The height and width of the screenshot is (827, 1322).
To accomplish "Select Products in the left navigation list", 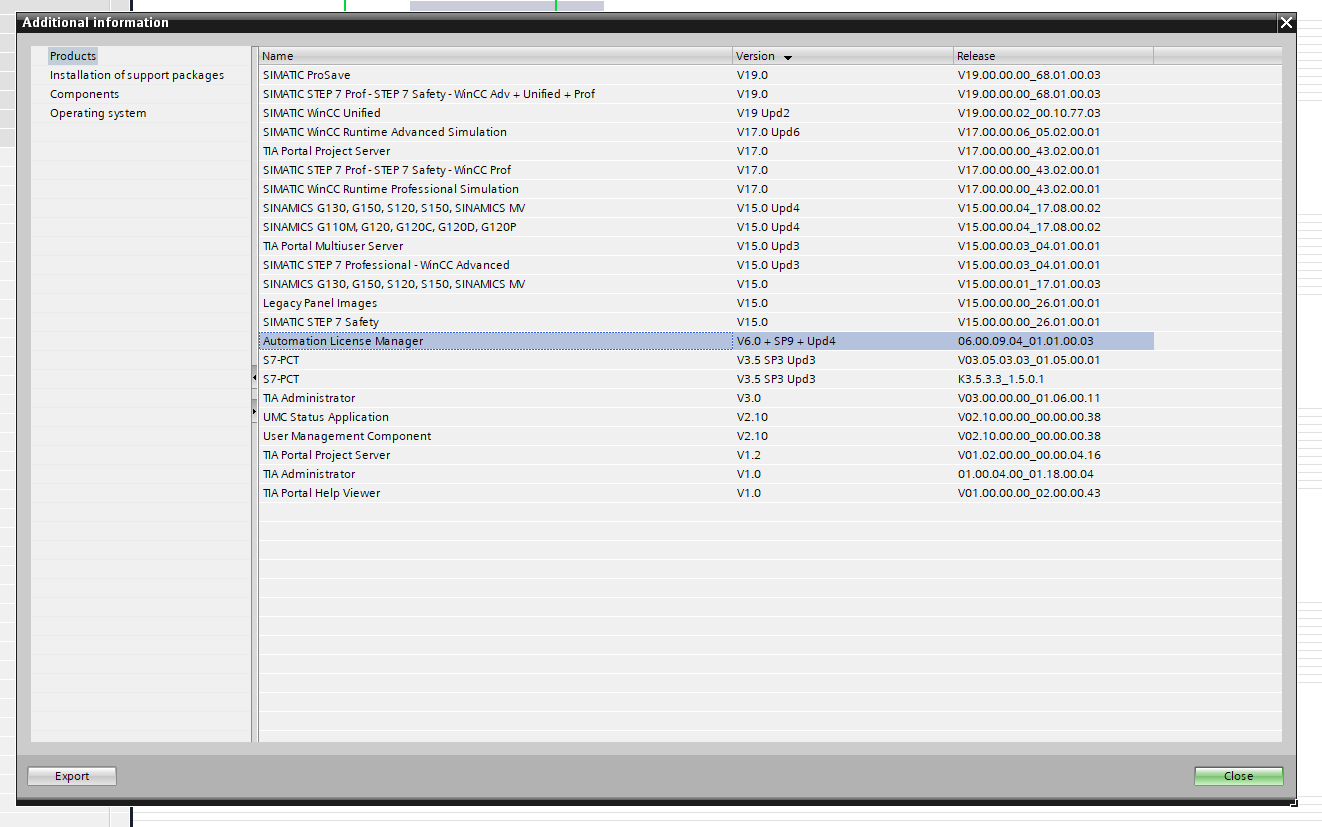I will 73,56.
